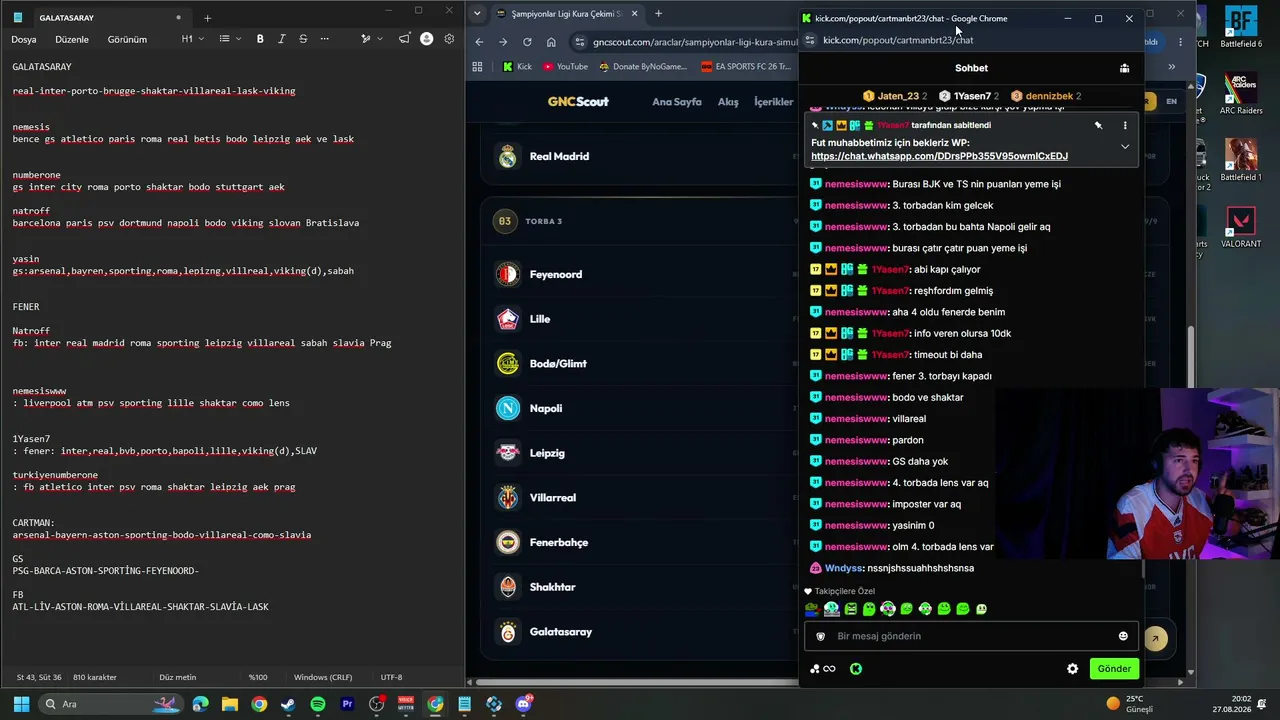Image resolution: width=1280 pixels, height=720 pixels.
Task: Open a new tab in Chrome
Action: tap(658, 14)
